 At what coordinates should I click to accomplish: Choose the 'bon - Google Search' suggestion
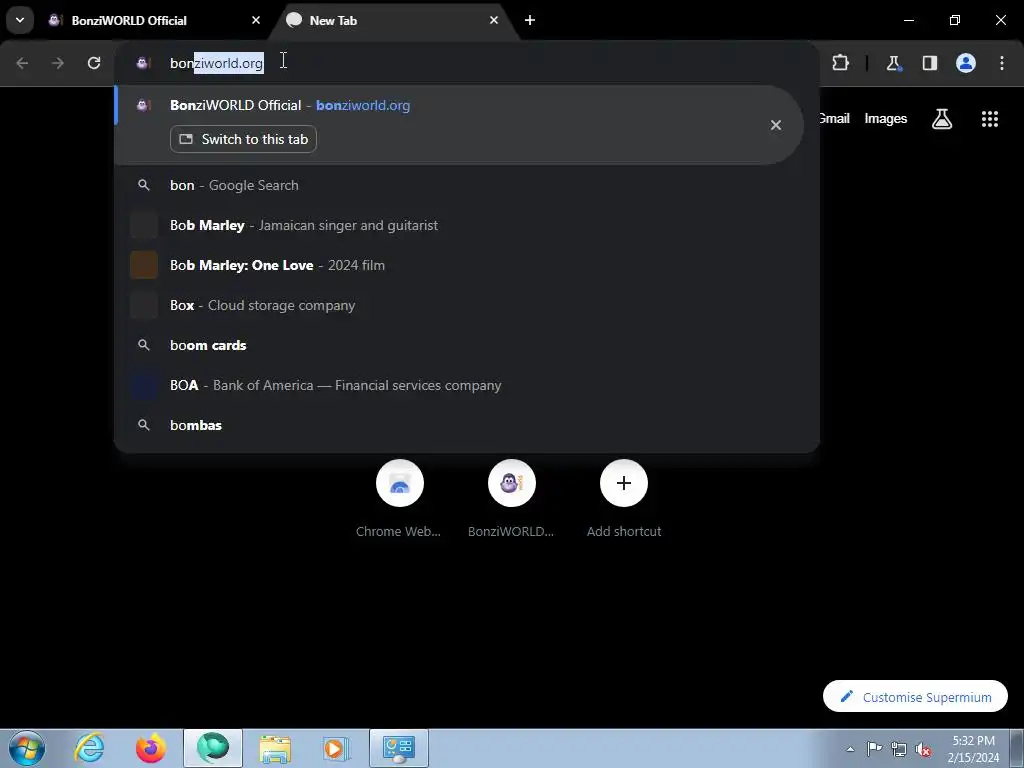coord(466,185)
